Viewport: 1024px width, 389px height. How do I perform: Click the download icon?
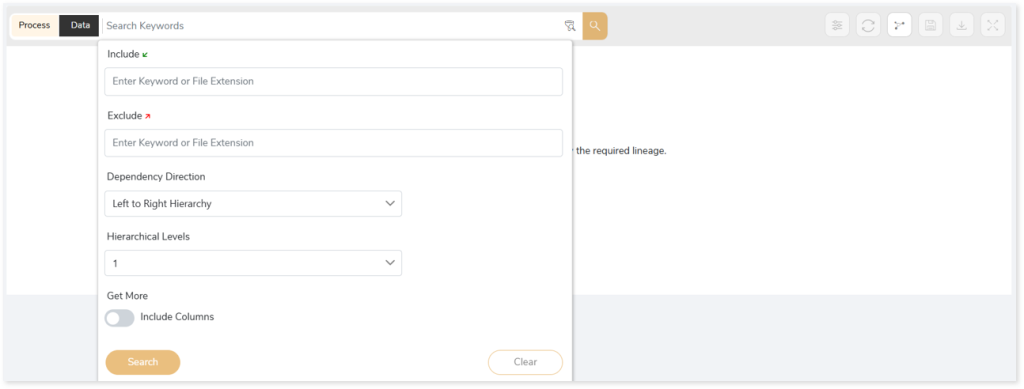point(961,25)
